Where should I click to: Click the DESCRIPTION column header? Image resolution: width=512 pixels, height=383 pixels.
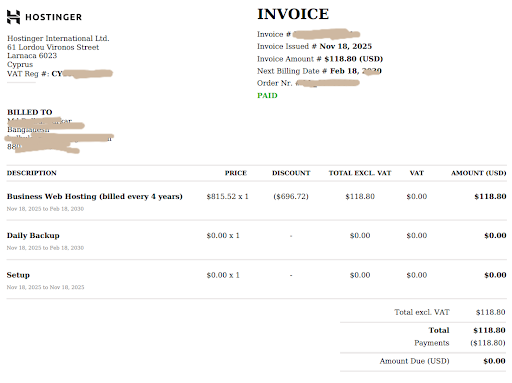(32, 173)
